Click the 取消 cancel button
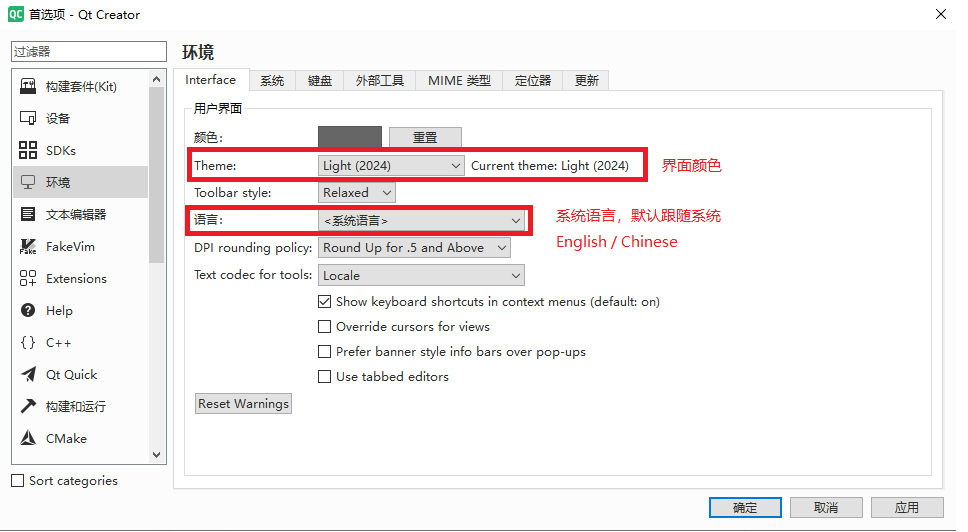968x532 pixels. click(x=826, y=507)
